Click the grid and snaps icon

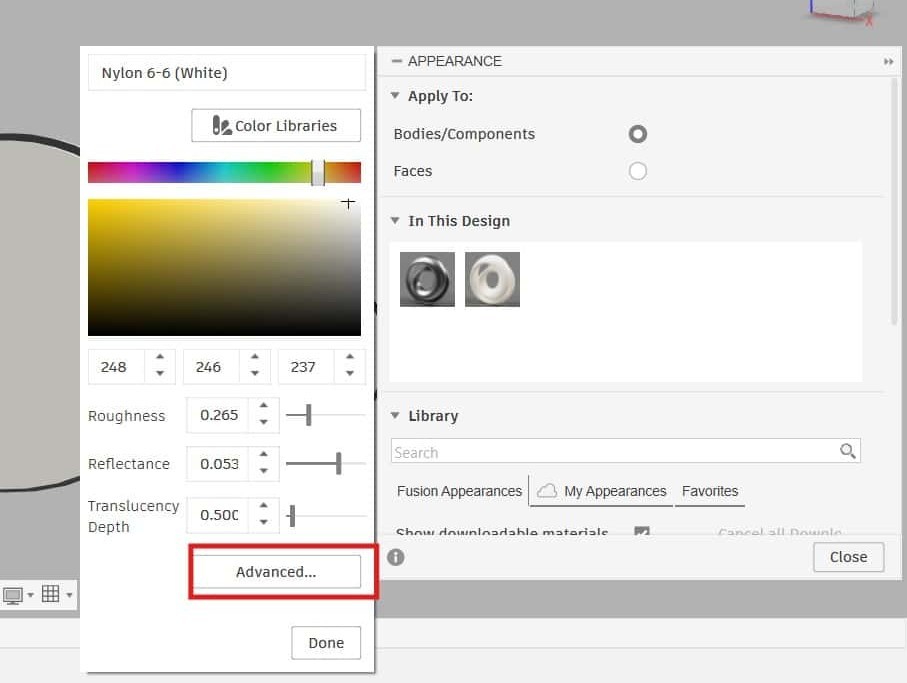(x=50, y=593)
